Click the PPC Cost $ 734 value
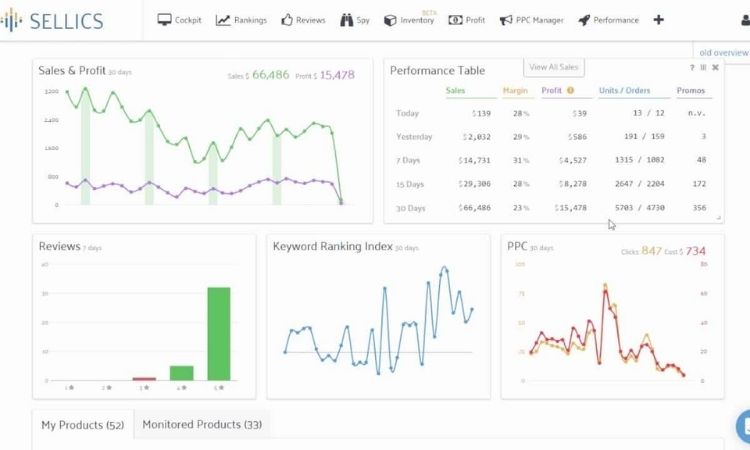The width and height of the screenshot is (750, 450). pos(685,251)
